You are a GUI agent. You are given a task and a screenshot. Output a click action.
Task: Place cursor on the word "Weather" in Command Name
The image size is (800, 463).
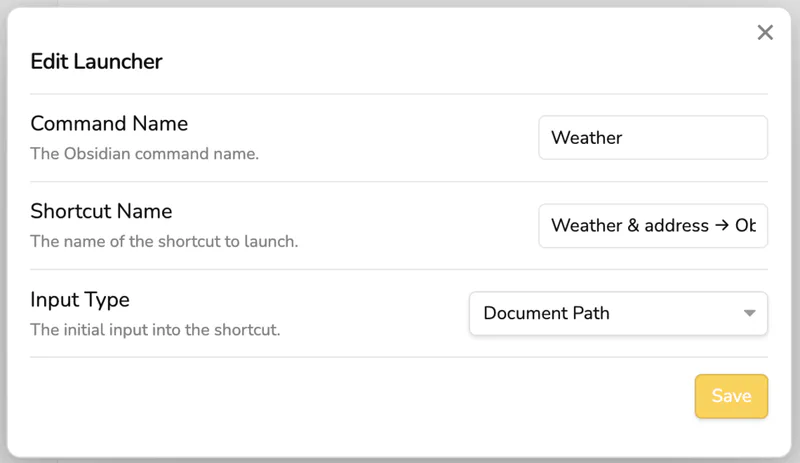point(586,138)
